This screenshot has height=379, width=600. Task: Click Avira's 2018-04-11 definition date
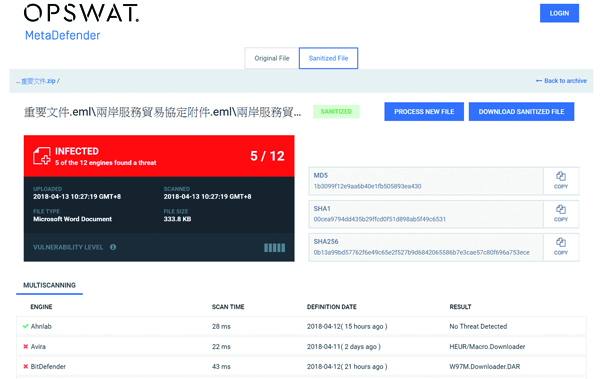tap(344, 346)
